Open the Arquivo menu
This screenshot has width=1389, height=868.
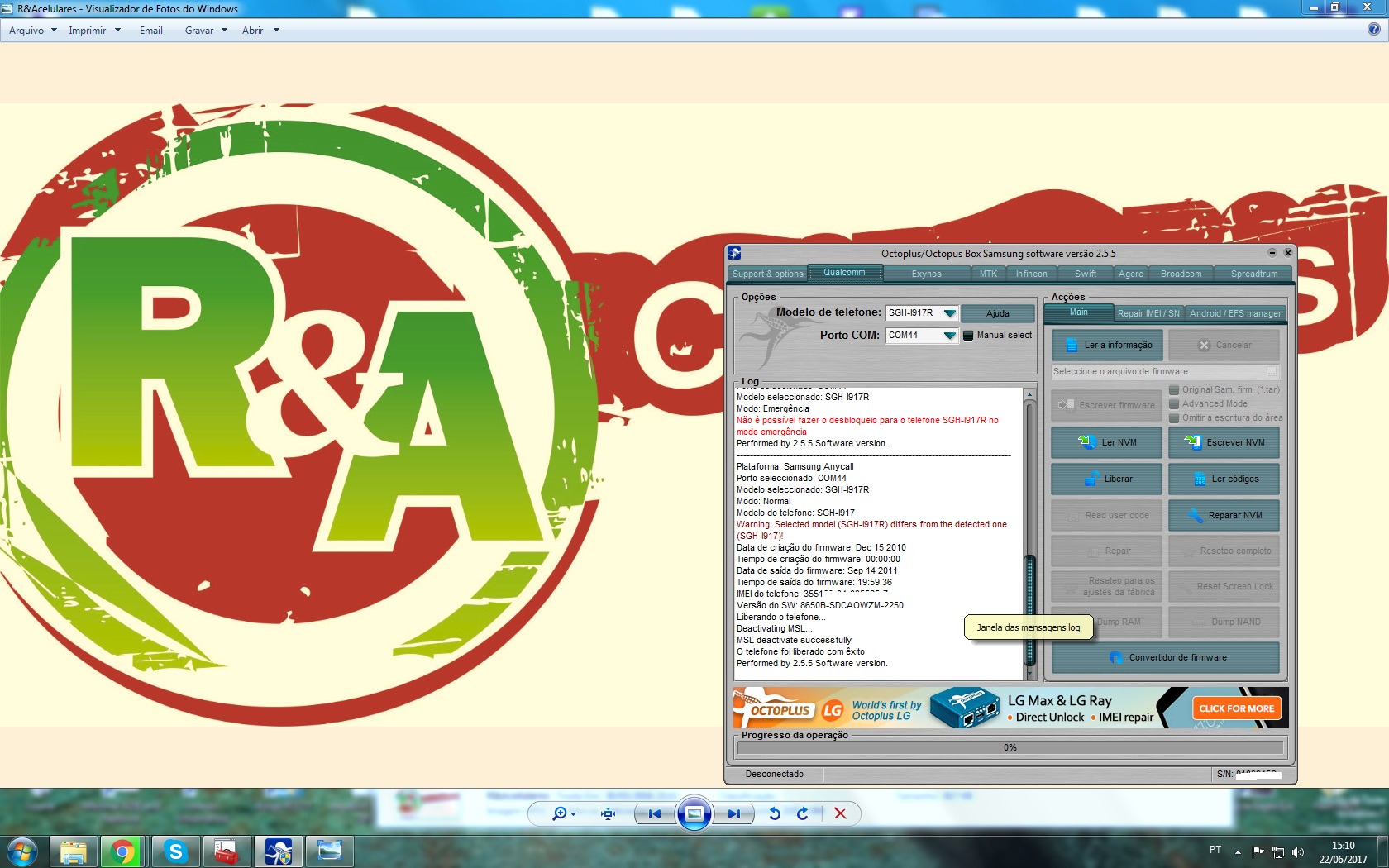[33, 31]
